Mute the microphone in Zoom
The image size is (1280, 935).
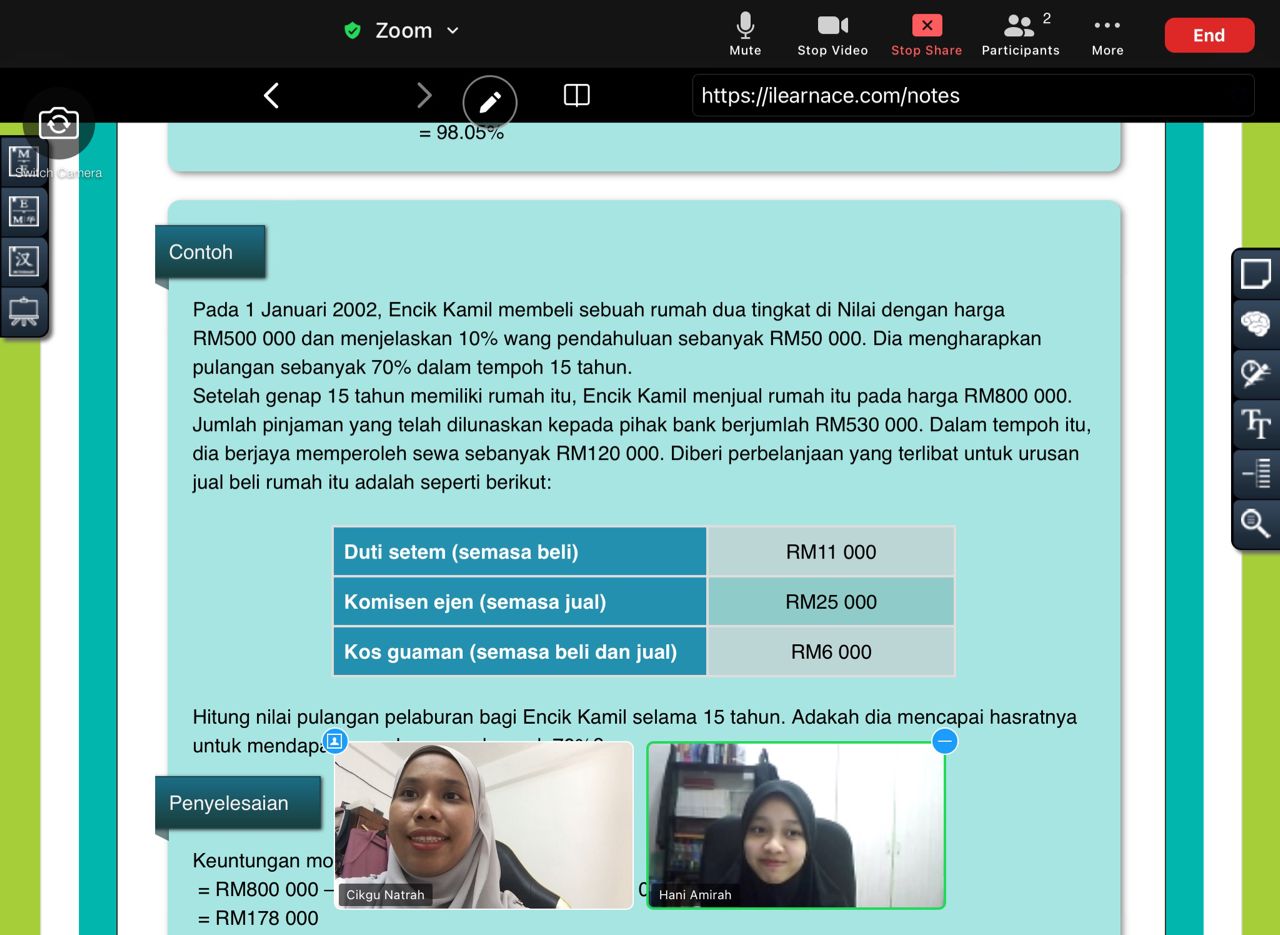745,33
